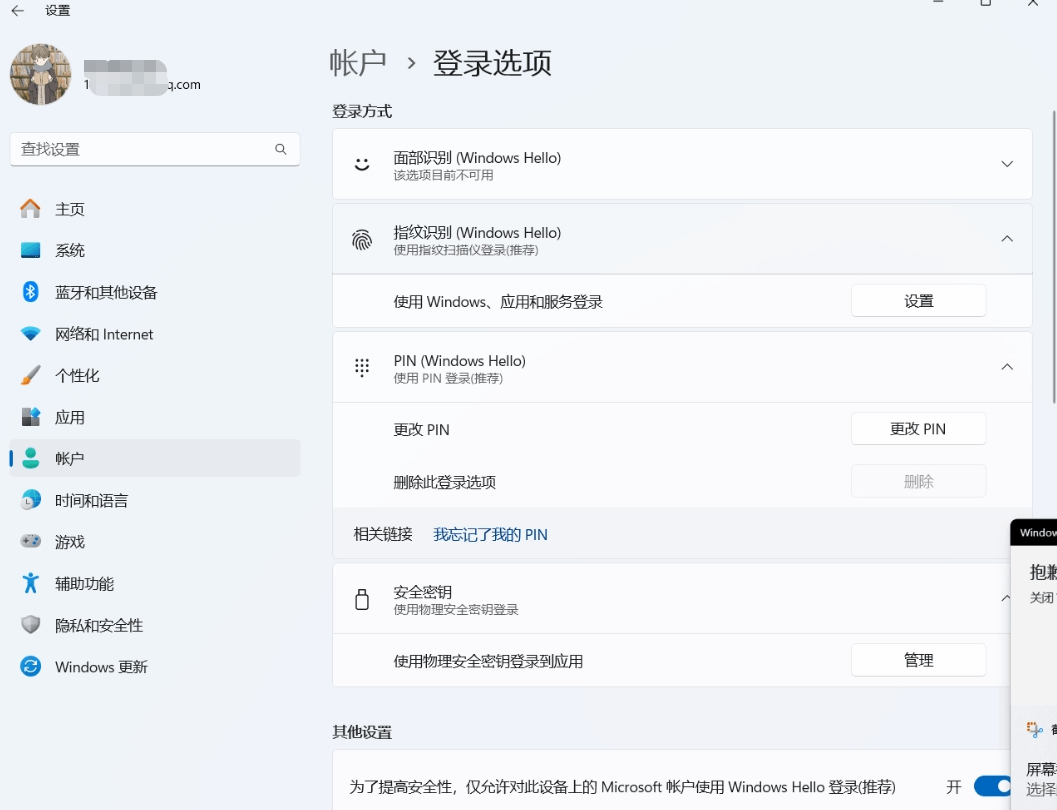Click 管理 button for security key
Screen dimensions: 1057x810
pyautogui.click(x=918, y=660)
